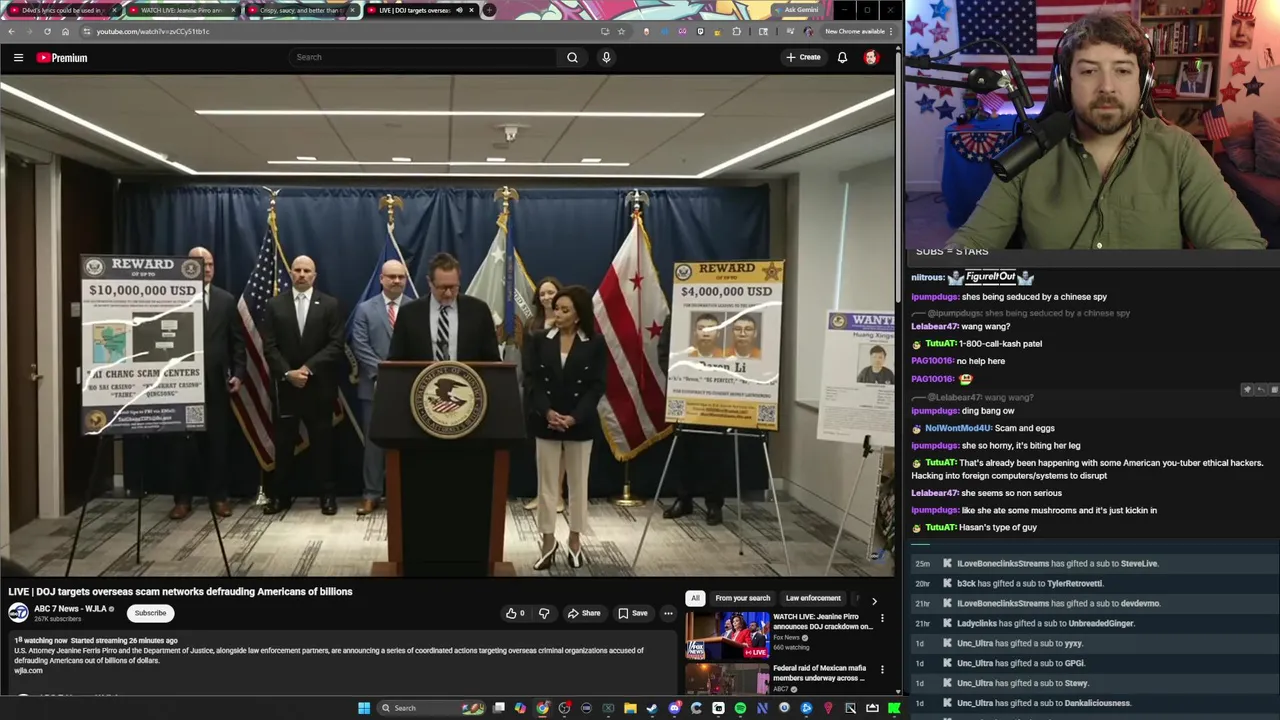Open Windows Start menu
Viewport: 1280px width, 720px height.
[x=364, y=708]
